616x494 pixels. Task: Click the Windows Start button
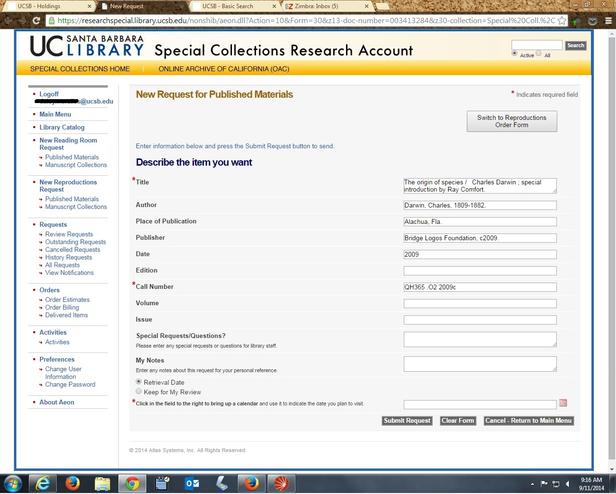[12, 482]
